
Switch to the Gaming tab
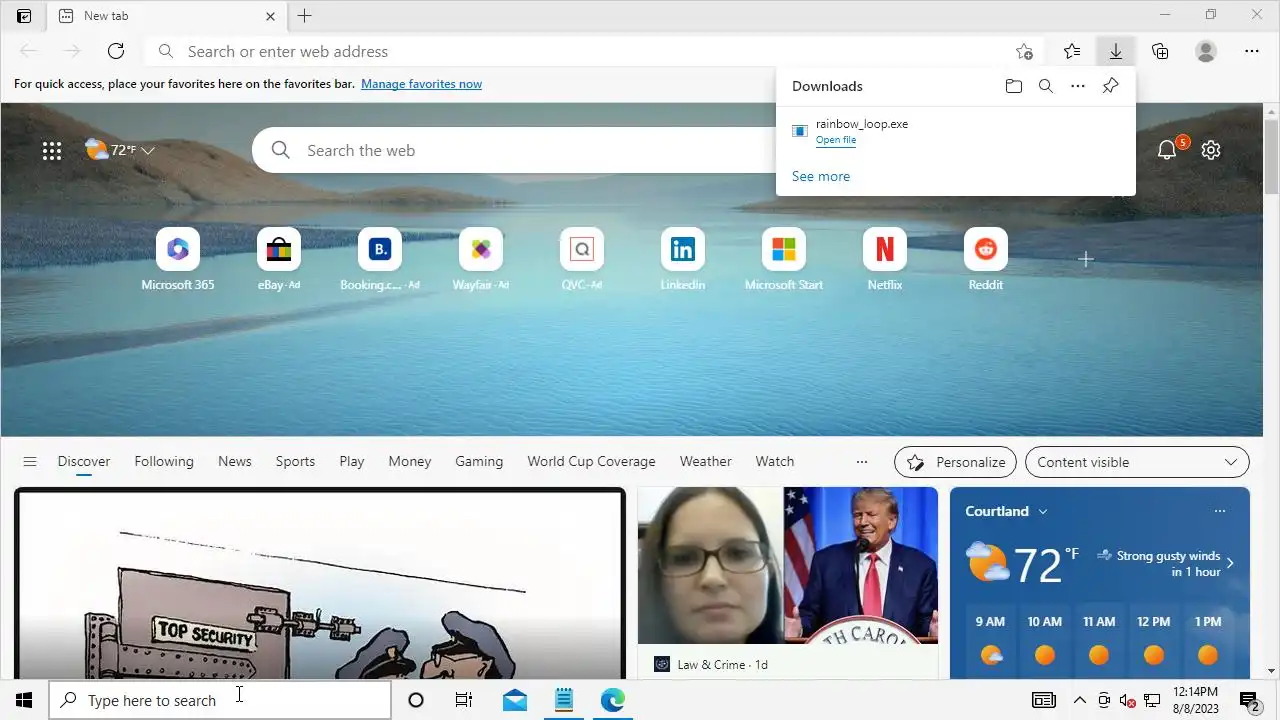point(479,461)
